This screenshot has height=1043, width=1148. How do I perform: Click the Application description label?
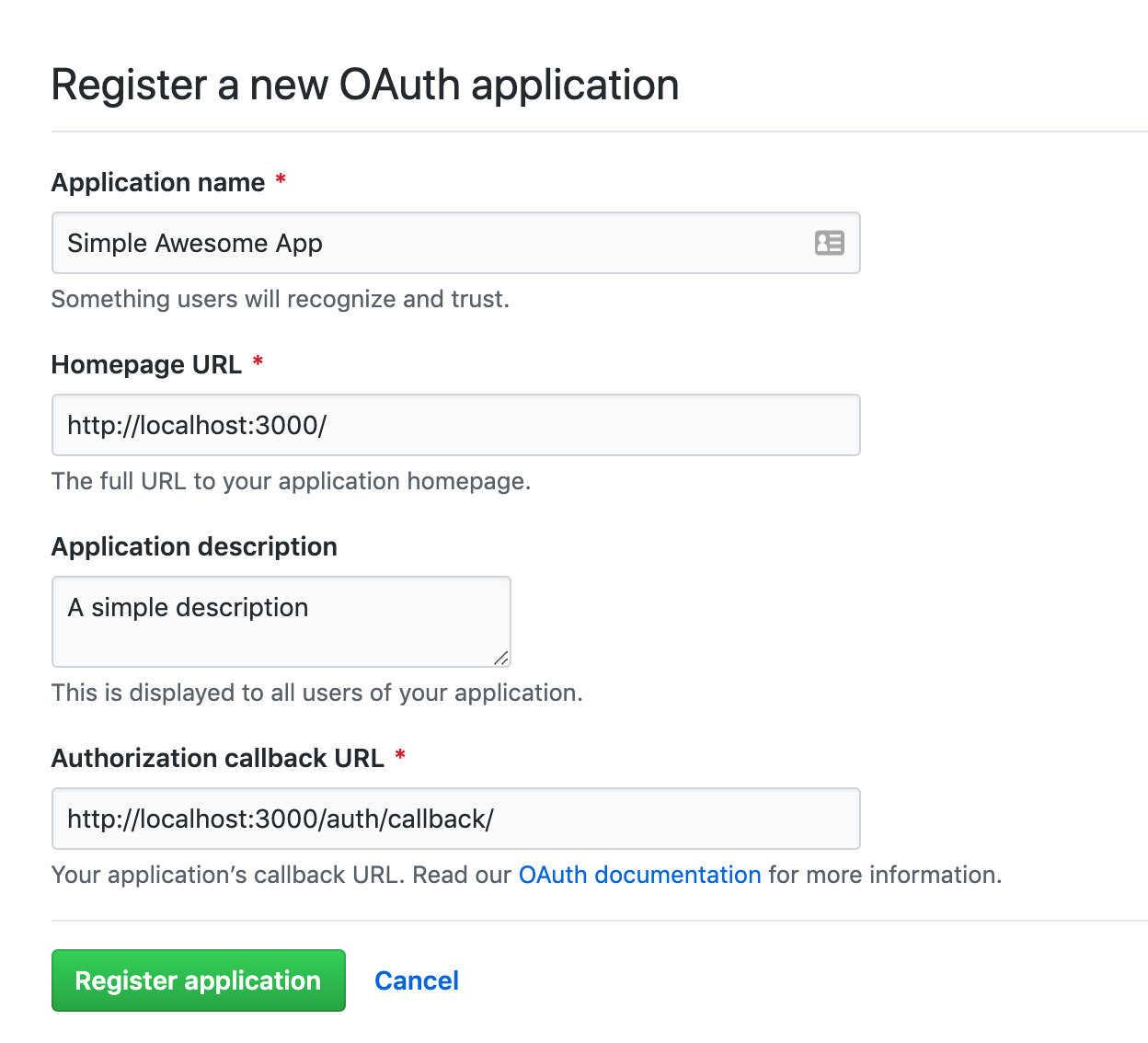click(x=195, y=546)
